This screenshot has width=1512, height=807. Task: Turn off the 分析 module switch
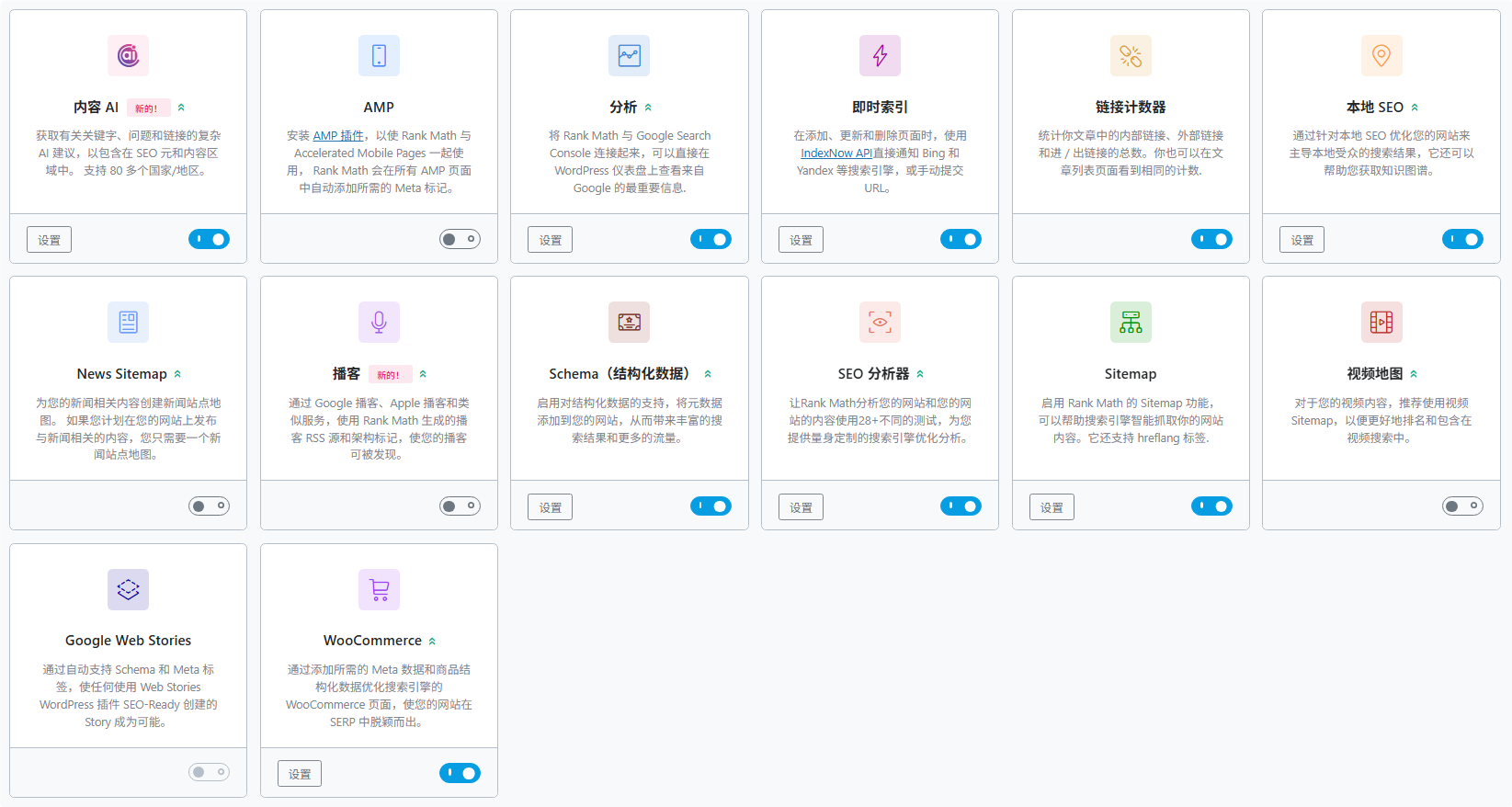click(711, 239)
